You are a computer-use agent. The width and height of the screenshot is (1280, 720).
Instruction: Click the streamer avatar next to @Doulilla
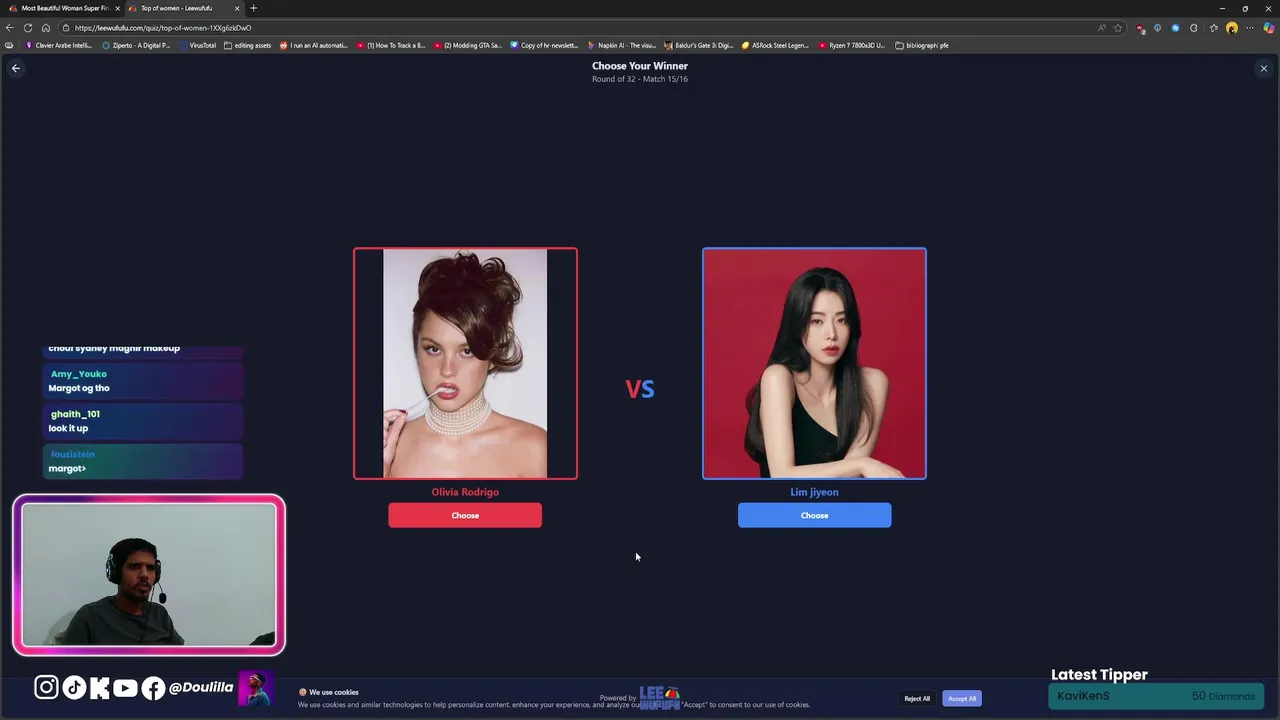coord(255,688)
